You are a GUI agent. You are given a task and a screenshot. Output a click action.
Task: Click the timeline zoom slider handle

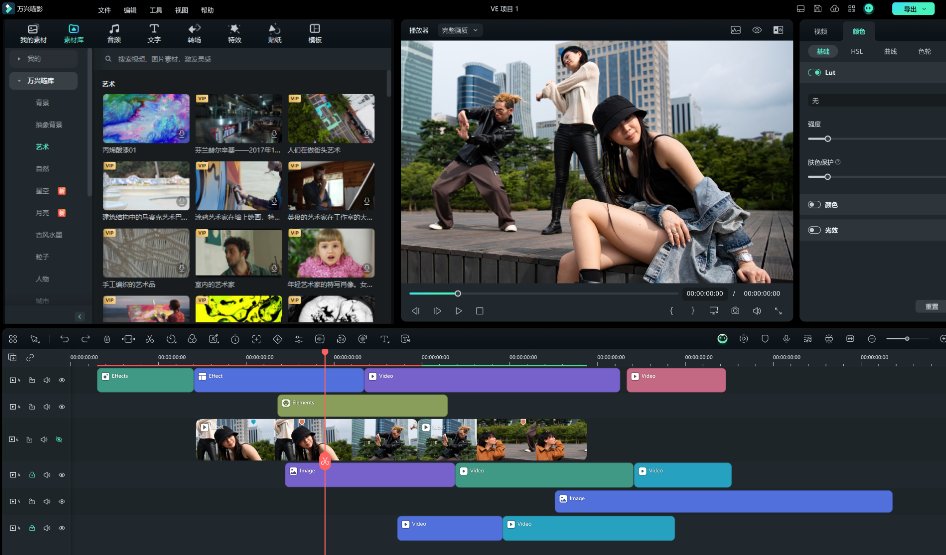point(906,339)
